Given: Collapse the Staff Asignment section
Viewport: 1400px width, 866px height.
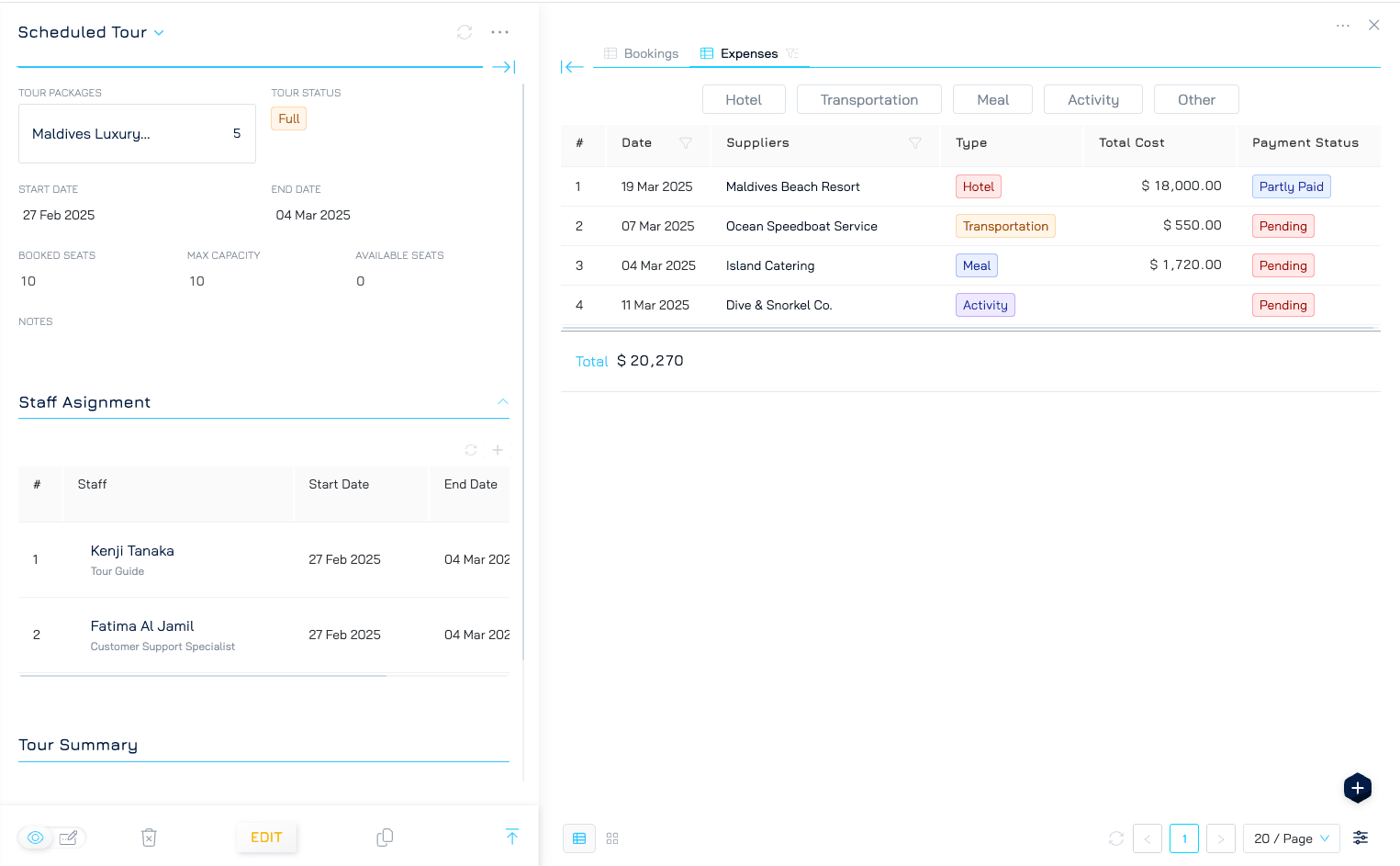Looking at the screenshot, I should [x=502, y=402].
